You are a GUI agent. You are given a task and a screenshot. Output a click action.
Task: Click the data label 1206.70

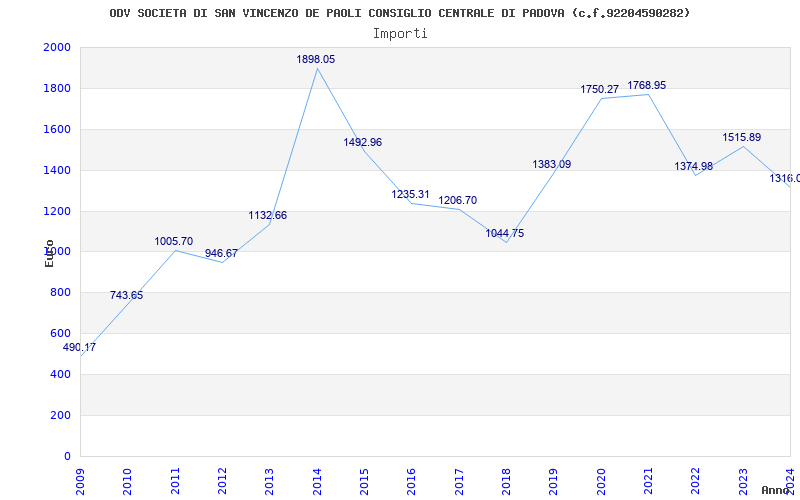point(458,201)
